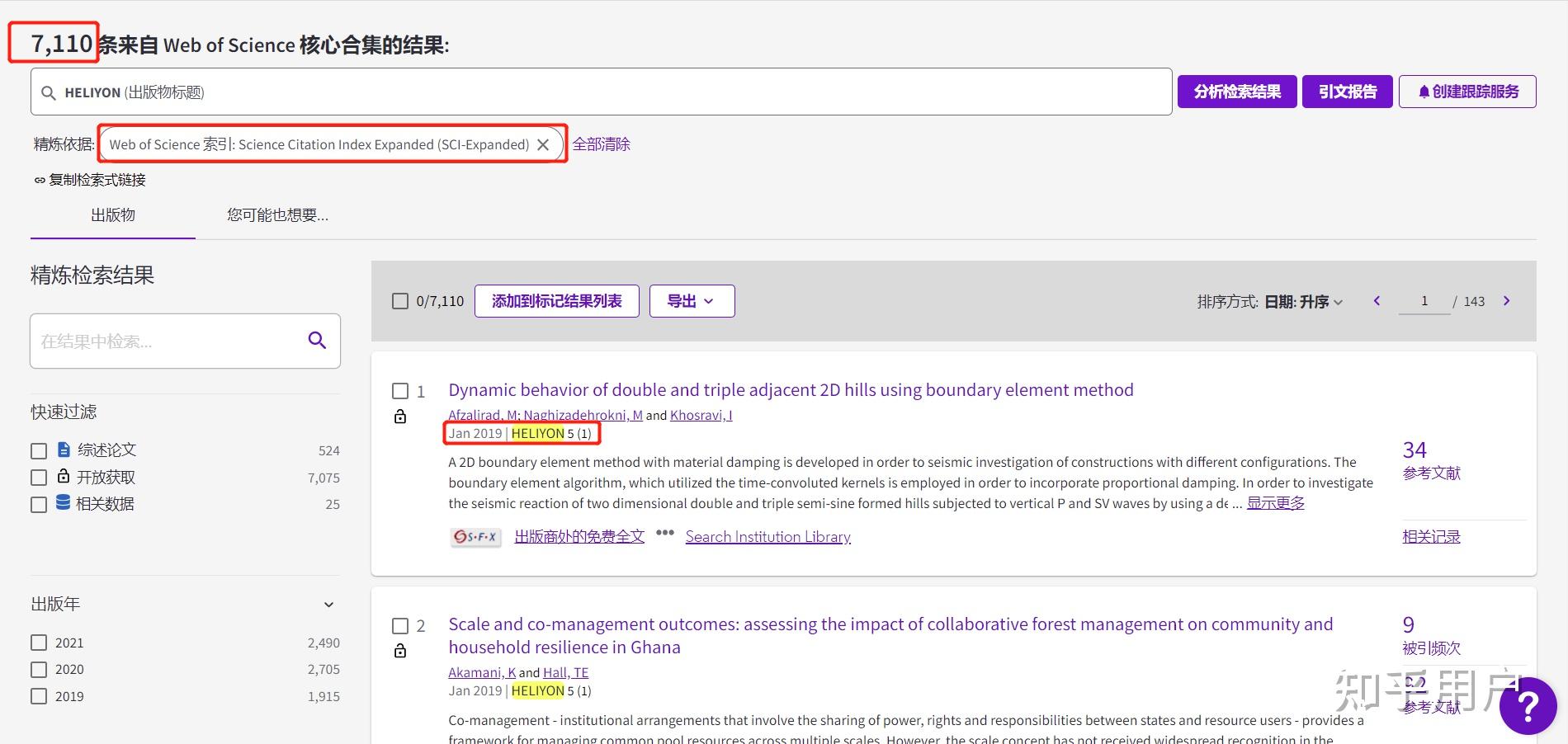The image size is (1568, 744).
Task: Click 全部清除 to clear all filters
Action: 601,144
